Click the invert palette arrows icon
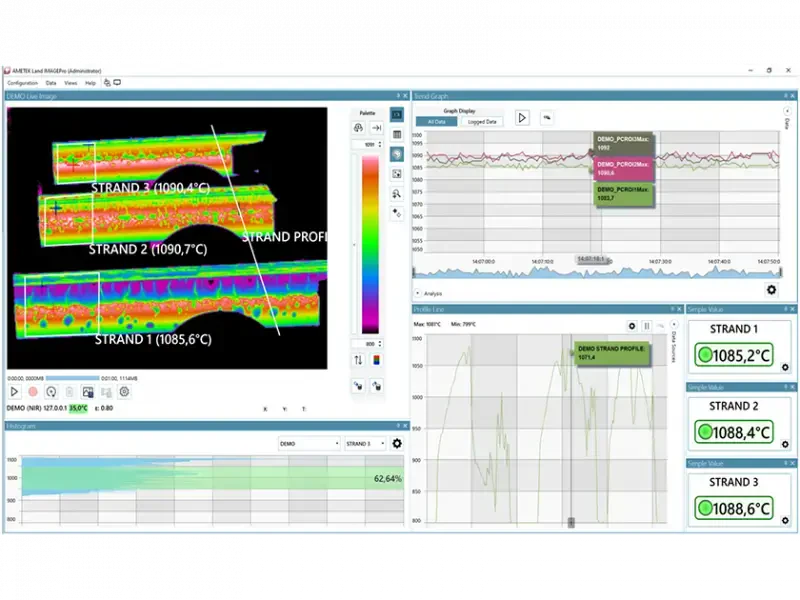This screenshot has width=800, height=600. 359,360
